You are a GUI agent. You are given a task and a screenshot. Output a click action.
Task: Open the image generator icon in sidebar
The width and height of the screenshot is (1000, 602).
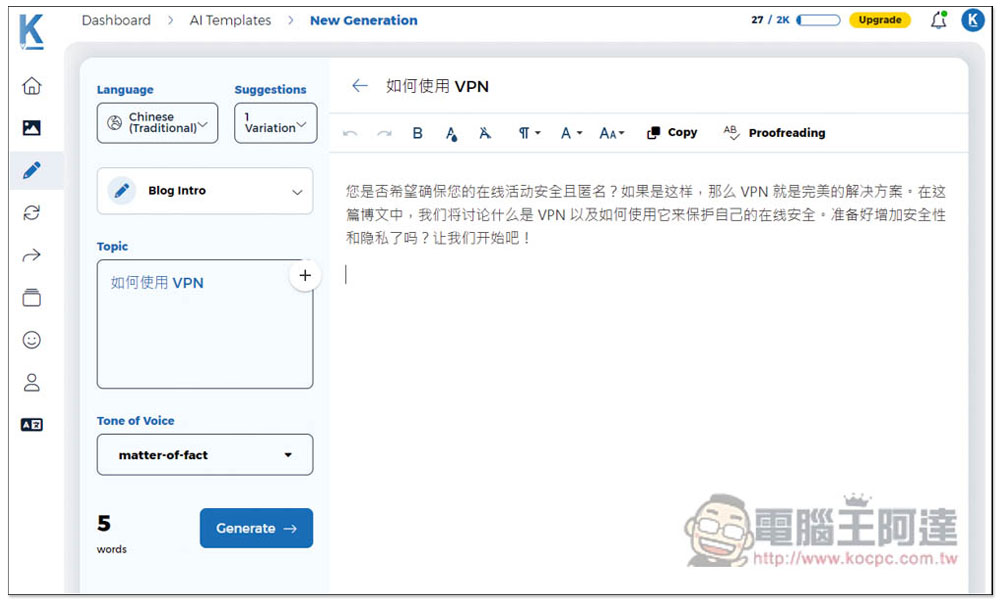pyautogui.click(x=31, y=128)
